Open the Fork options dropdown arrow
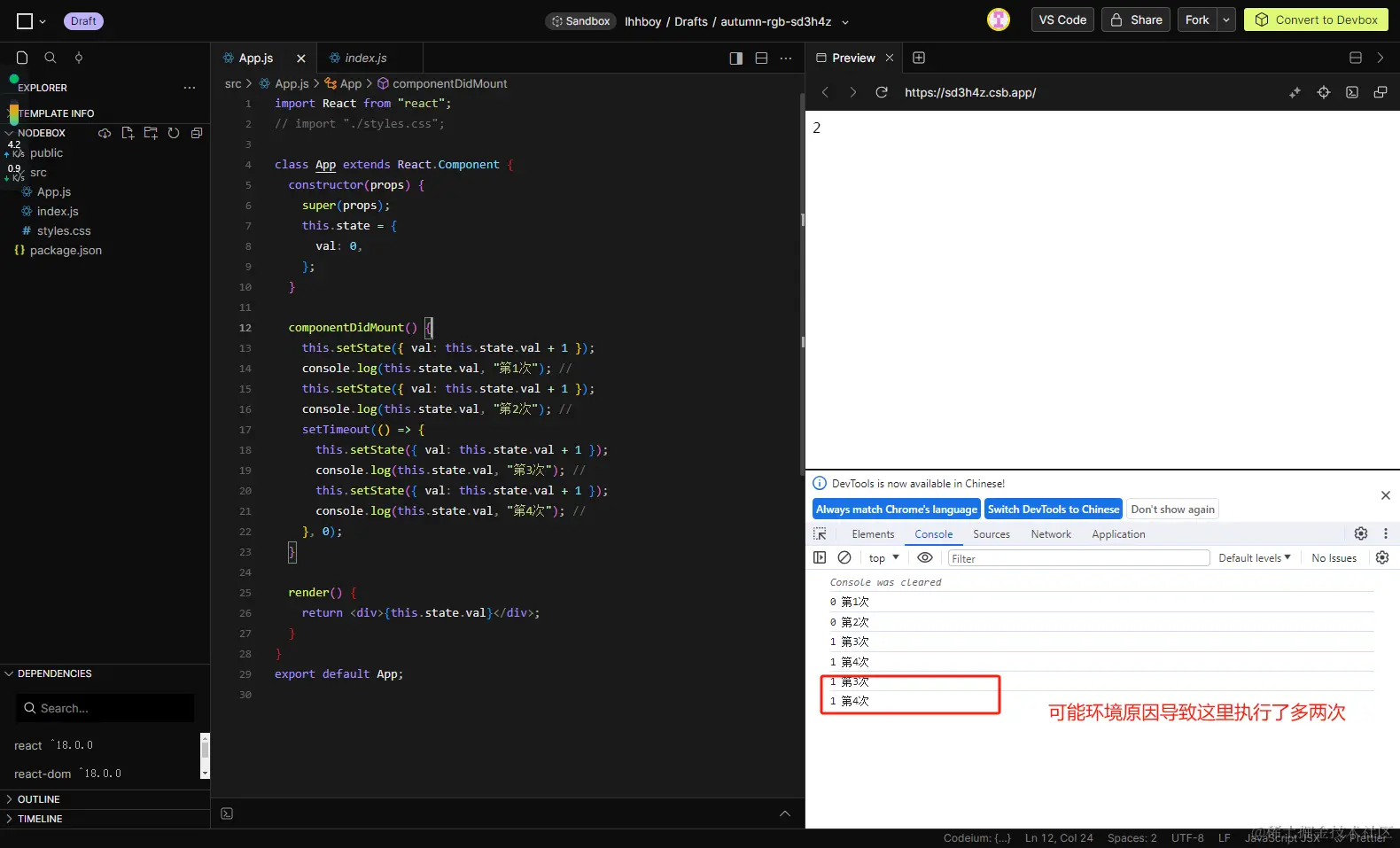The height and width of the screenshot is (848, 1400). [1226, 20]
